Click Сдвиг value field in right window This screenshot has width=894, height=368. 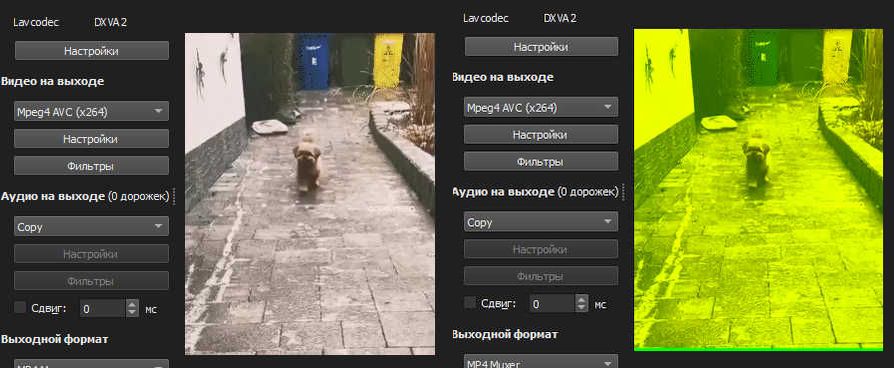552,304
